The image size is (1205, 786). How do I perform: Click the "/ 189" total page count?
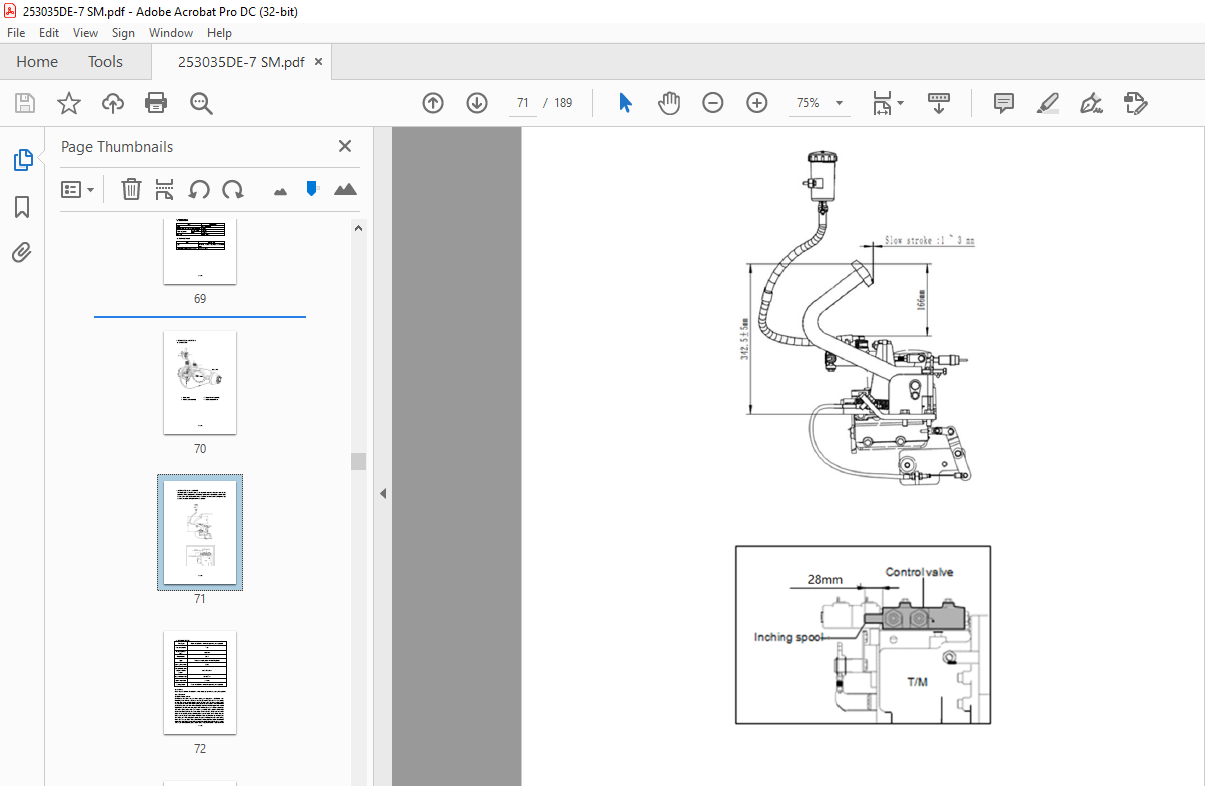(x=558, y=103)
